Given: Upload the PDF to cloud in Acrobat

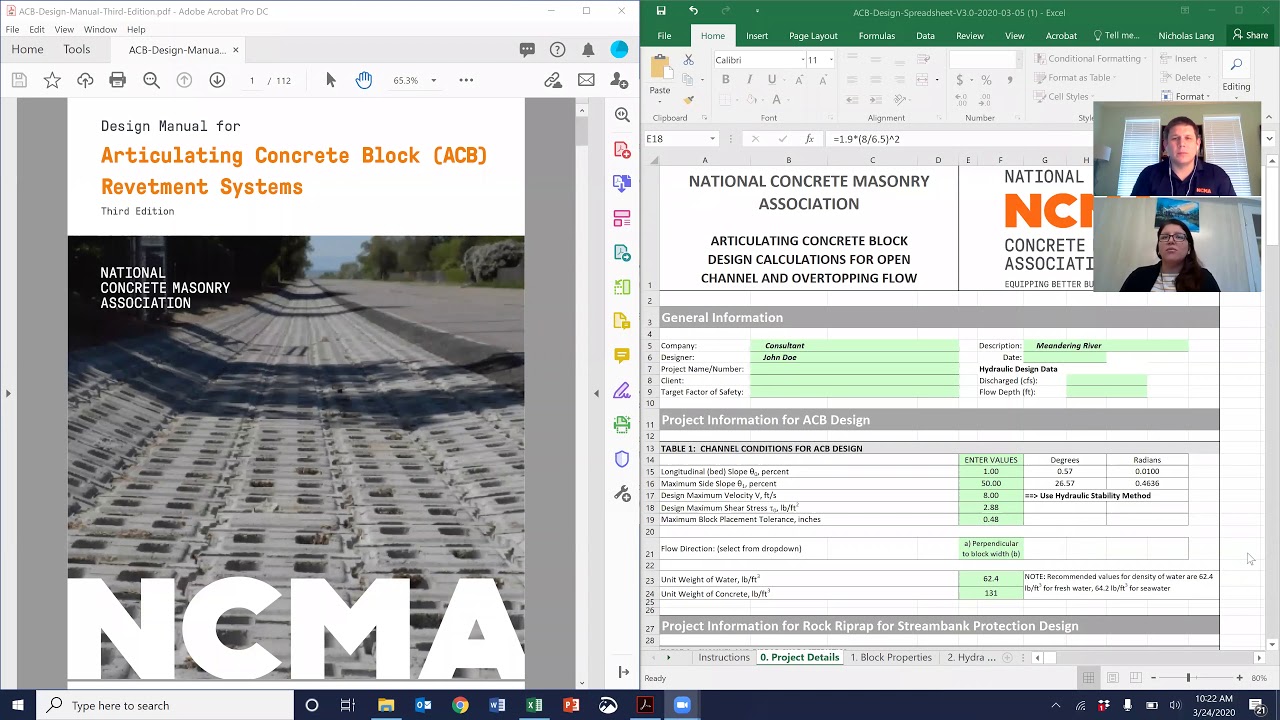Looking at the screenshot, I should coord(85,80).
